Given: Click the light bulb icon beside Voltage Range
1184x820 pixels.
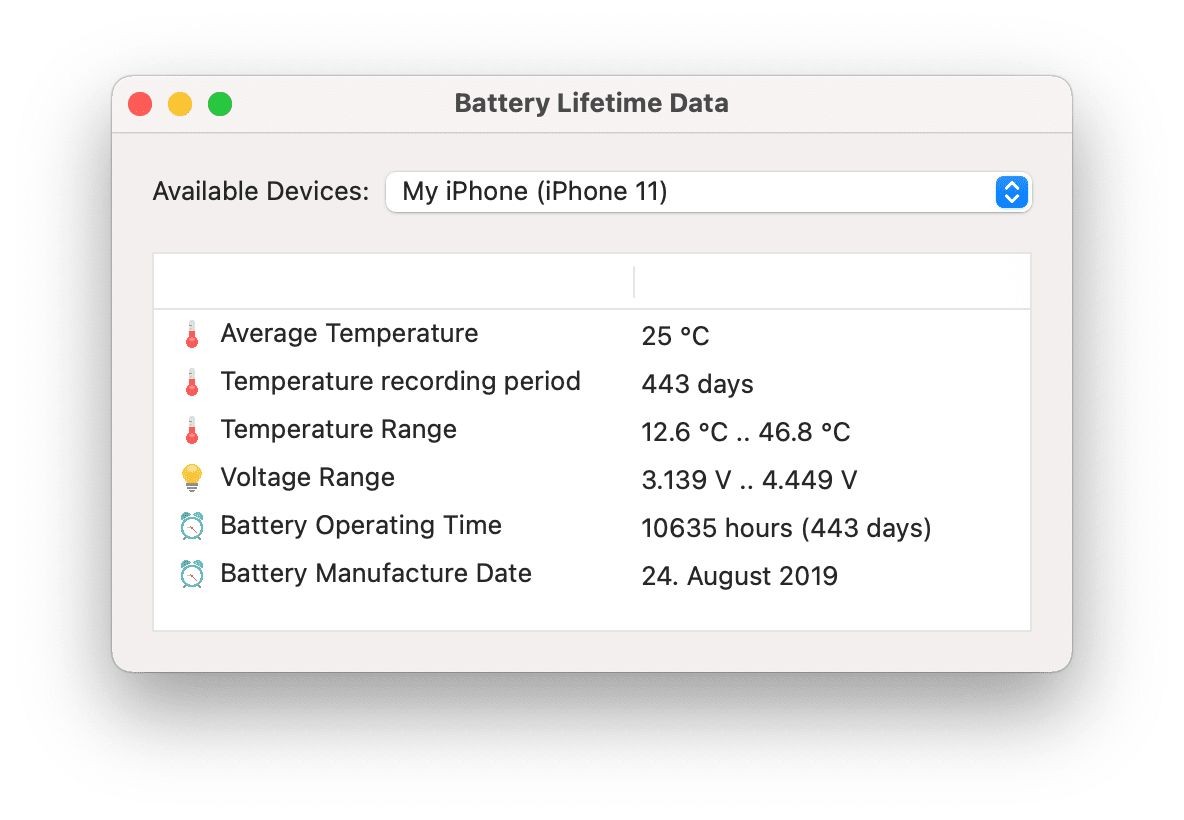Looking at the screenshot, I should coord(192,478).
